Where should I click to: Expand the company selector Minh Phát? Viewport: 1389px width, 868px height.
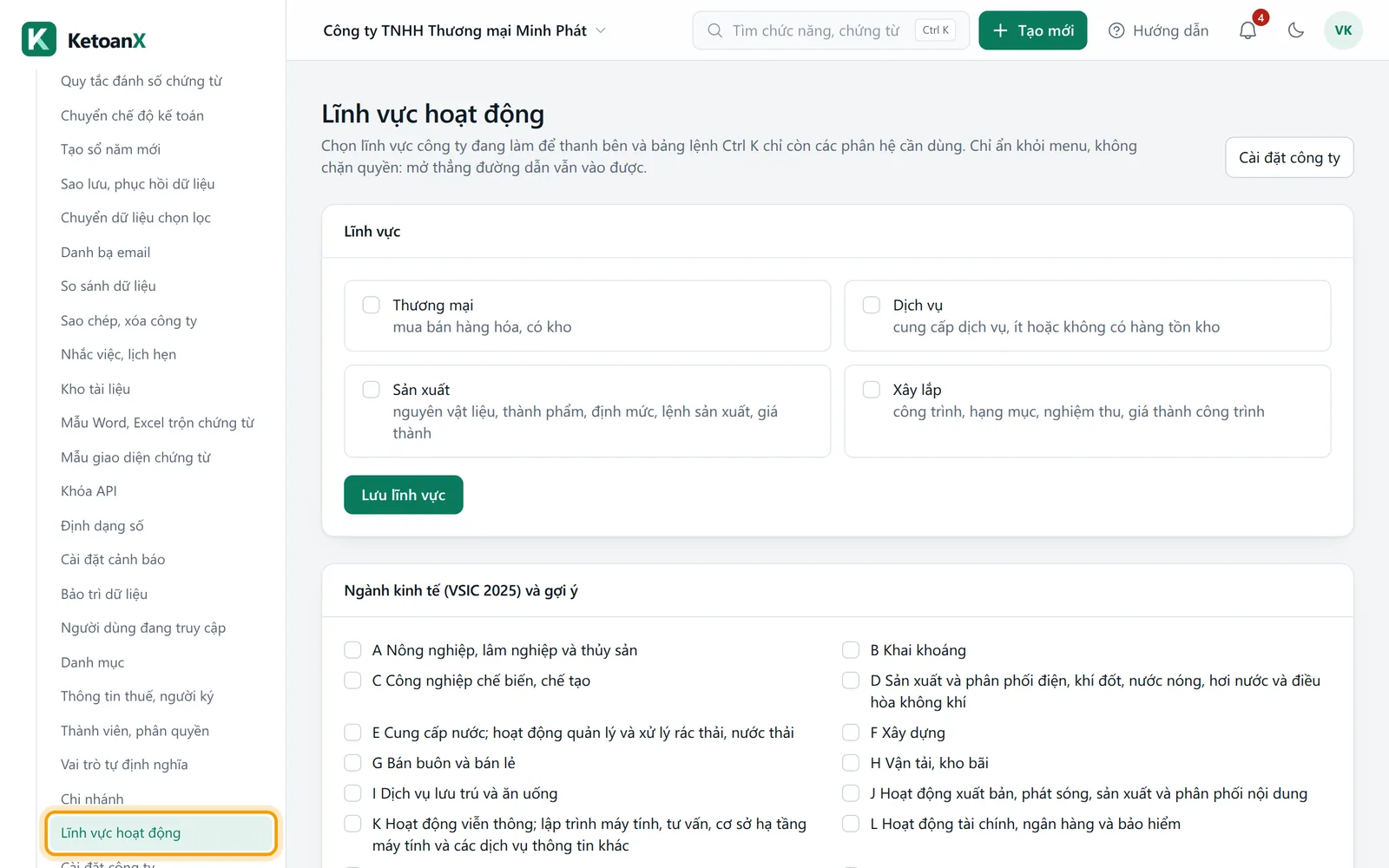pyautogui.click(x=464, y=30)
